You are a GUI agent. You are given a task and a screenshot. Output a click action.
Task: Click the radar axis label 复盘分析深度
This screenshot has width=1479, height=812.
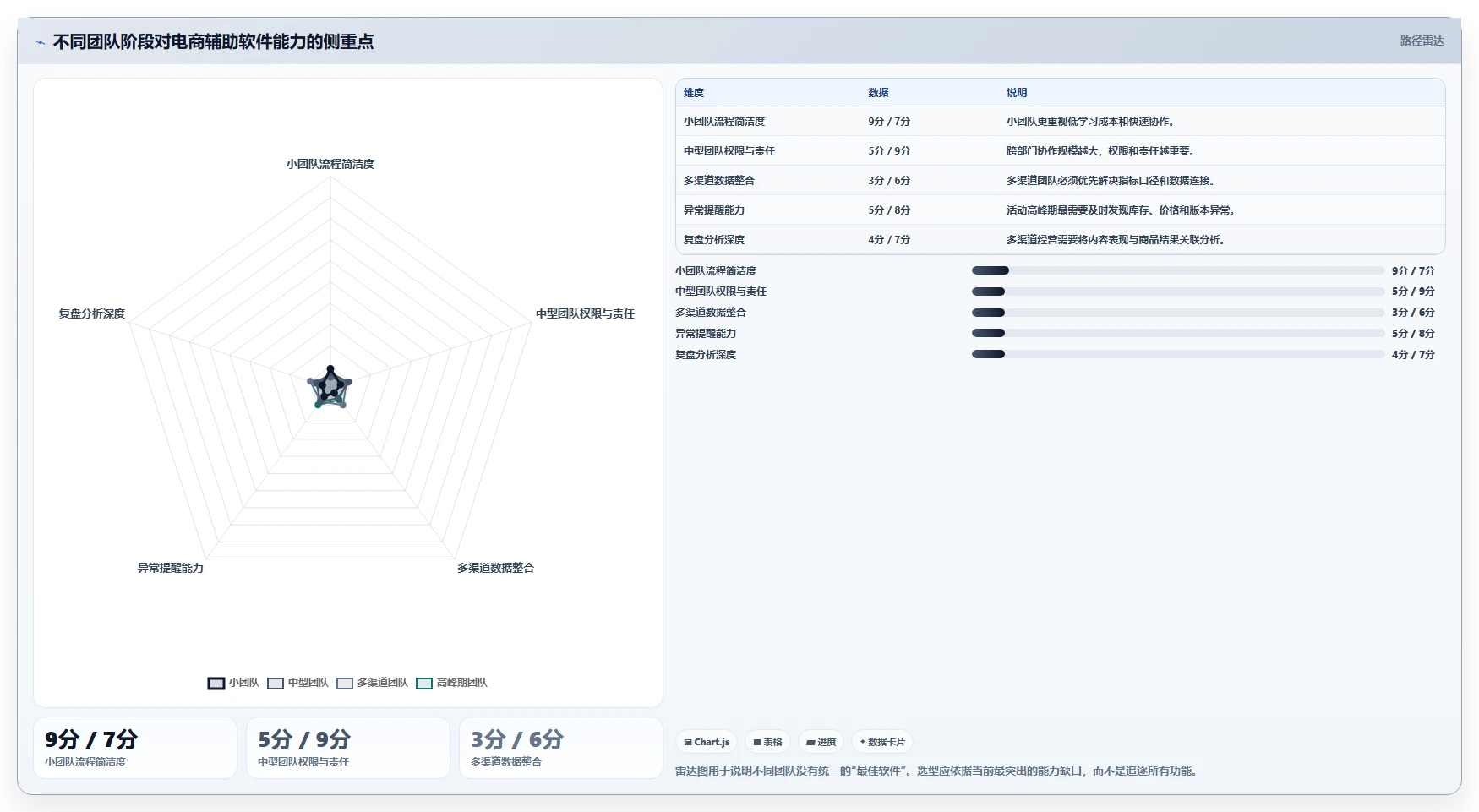[x=92, y=313]
